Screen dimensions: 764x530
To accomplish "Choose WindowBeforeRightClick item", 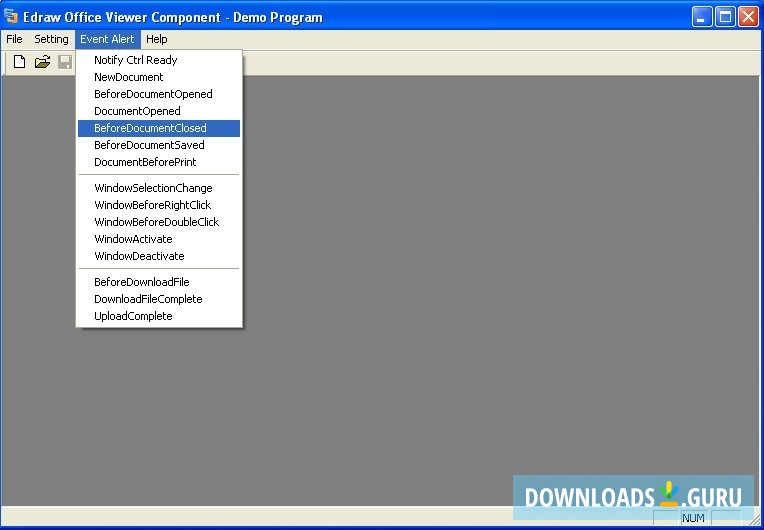I will click(x=159, y=206).
